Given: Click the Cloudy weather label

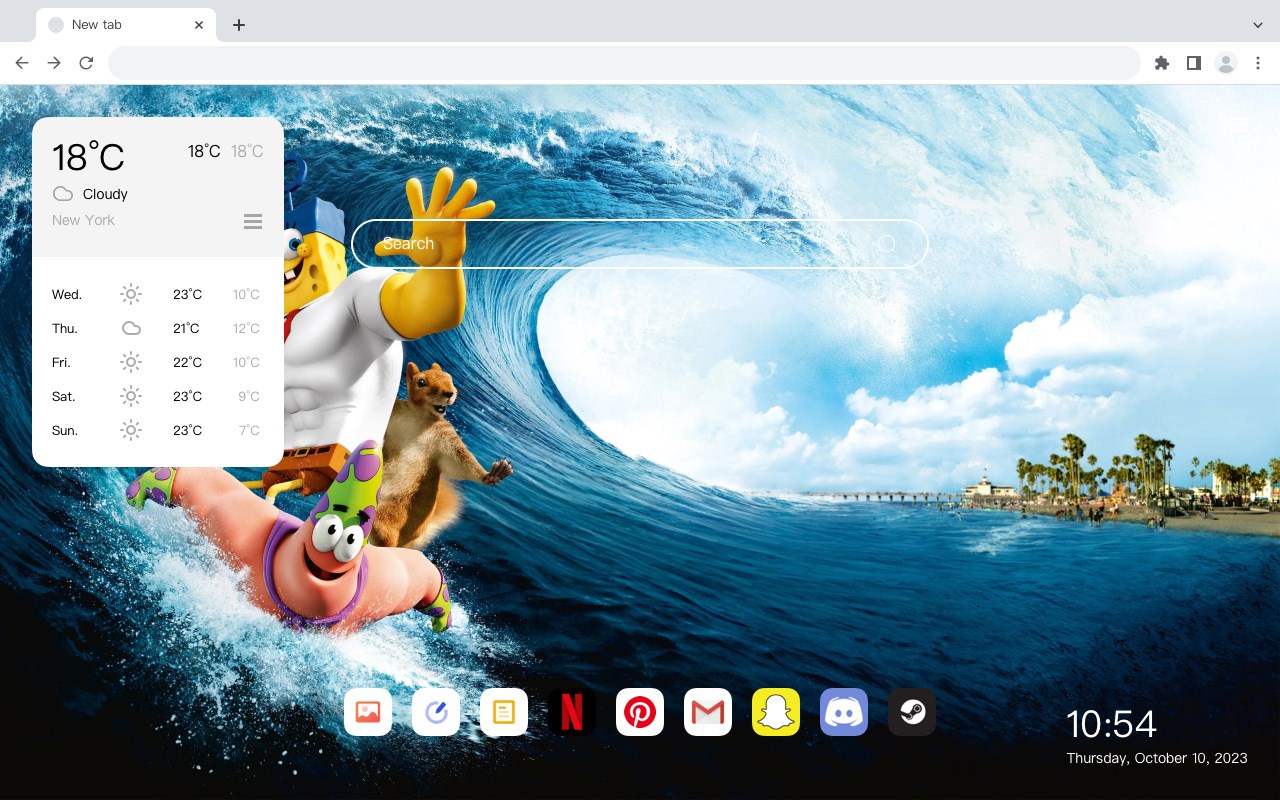Looking at the screenshot, I should (x=105, y=194).
